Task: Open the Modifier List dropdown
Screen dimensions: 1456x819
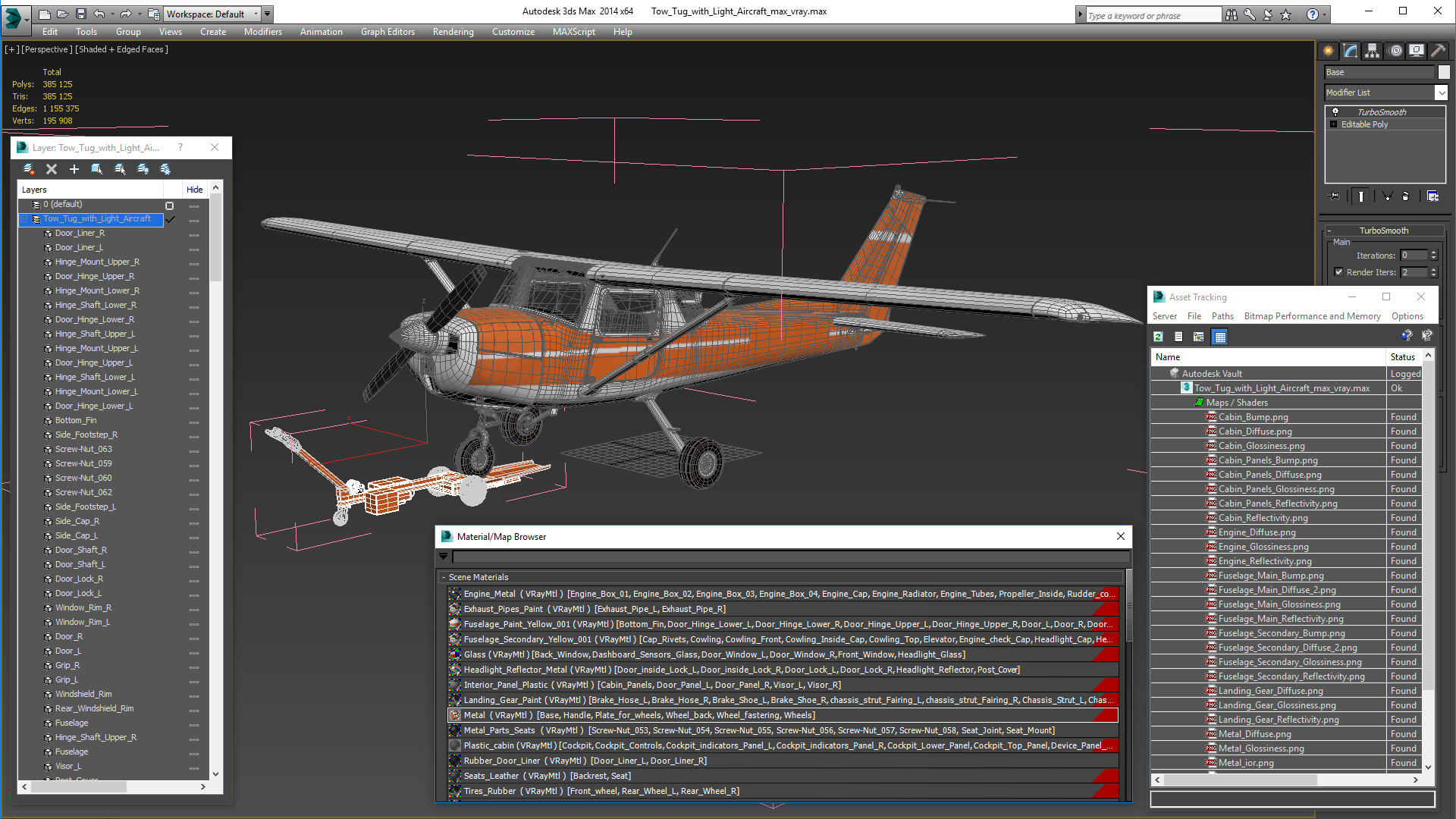Action: (1442, 93)
